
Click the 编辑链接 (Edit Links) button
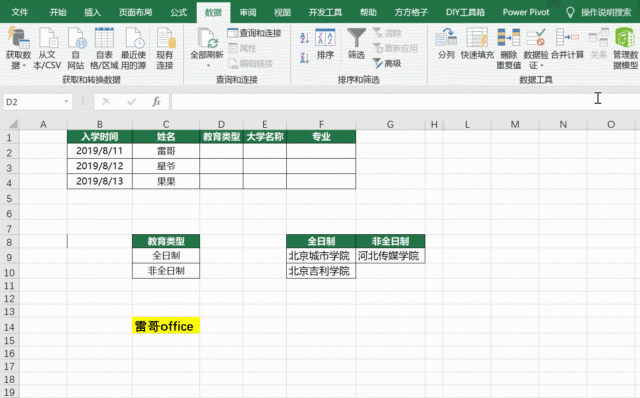pos(250,63)
